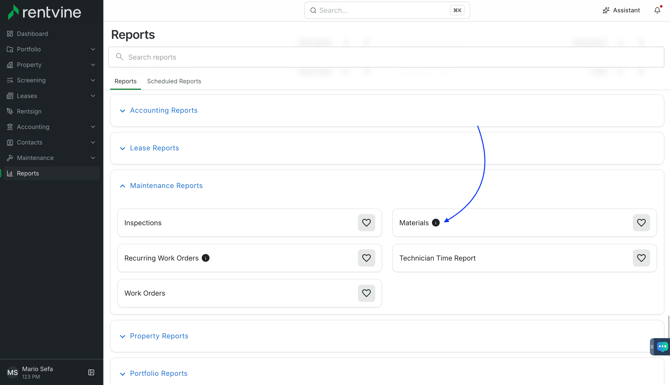Open the Inspections report

[x=143, y=223]
